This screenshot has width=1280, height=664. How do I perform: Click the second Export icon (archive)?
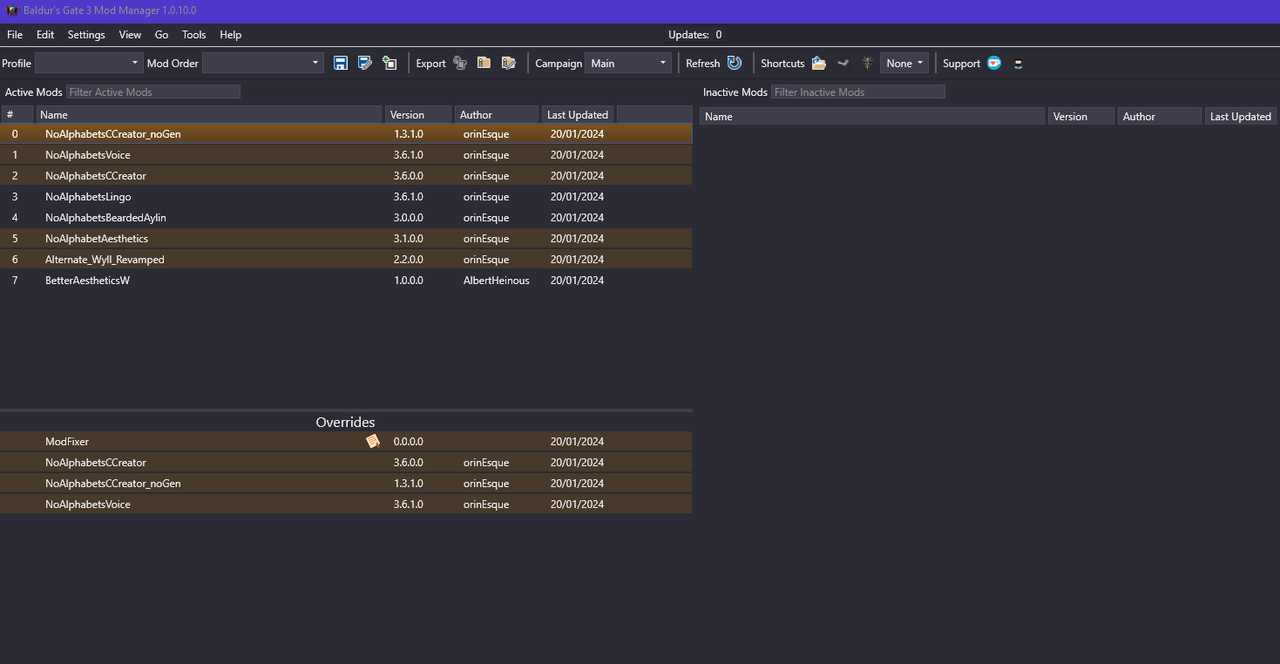(484, 63)
